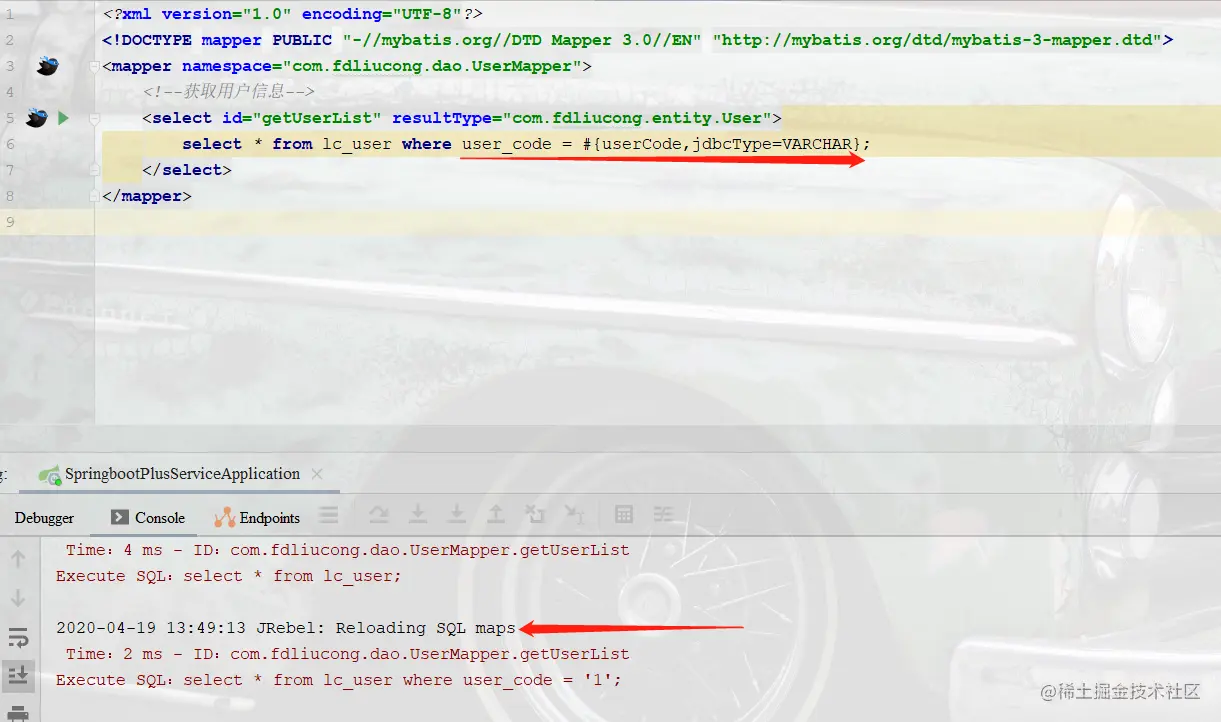1221x722 pixels.
Task: Click the Force Step Into debugger icon
Action: point(457,514)
